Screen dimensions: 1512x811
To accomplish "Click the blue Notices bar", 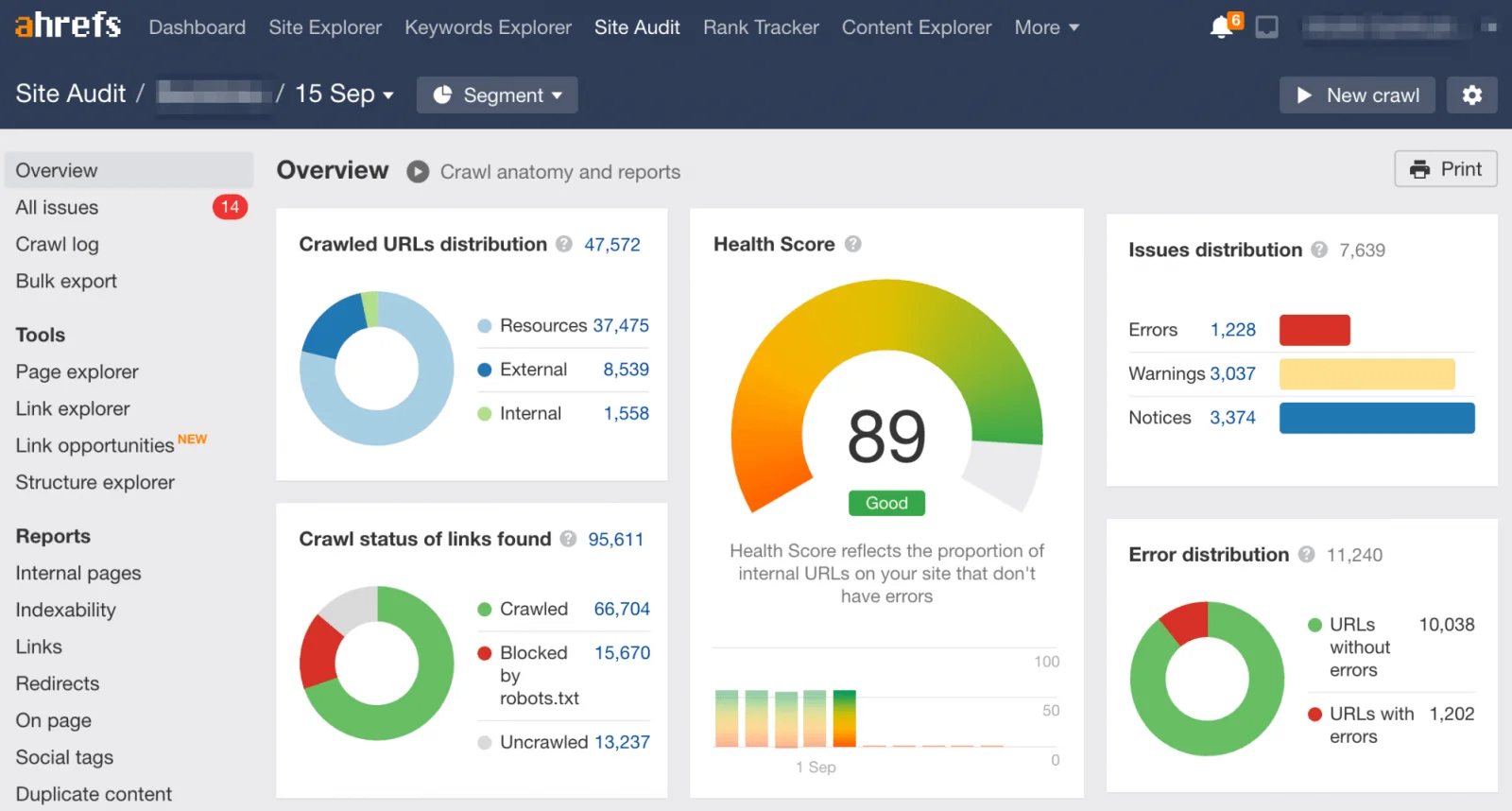I will 1377,418.
